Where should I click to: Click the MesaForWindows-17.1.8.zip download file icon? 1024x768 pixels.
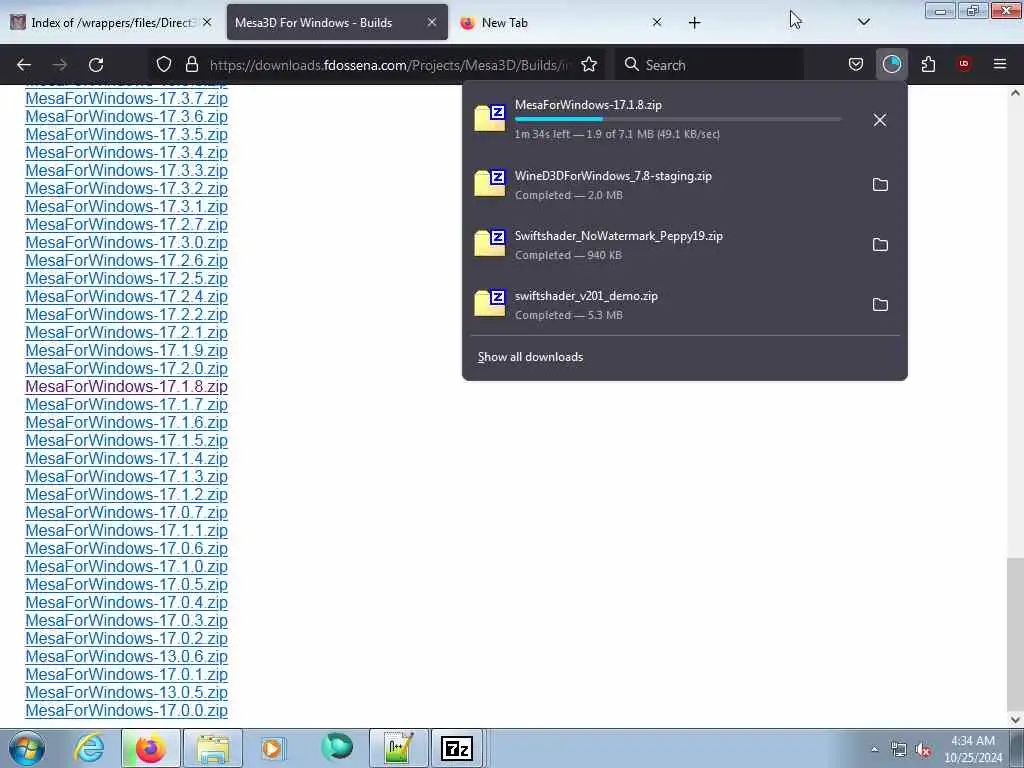[x=490, y=119]
